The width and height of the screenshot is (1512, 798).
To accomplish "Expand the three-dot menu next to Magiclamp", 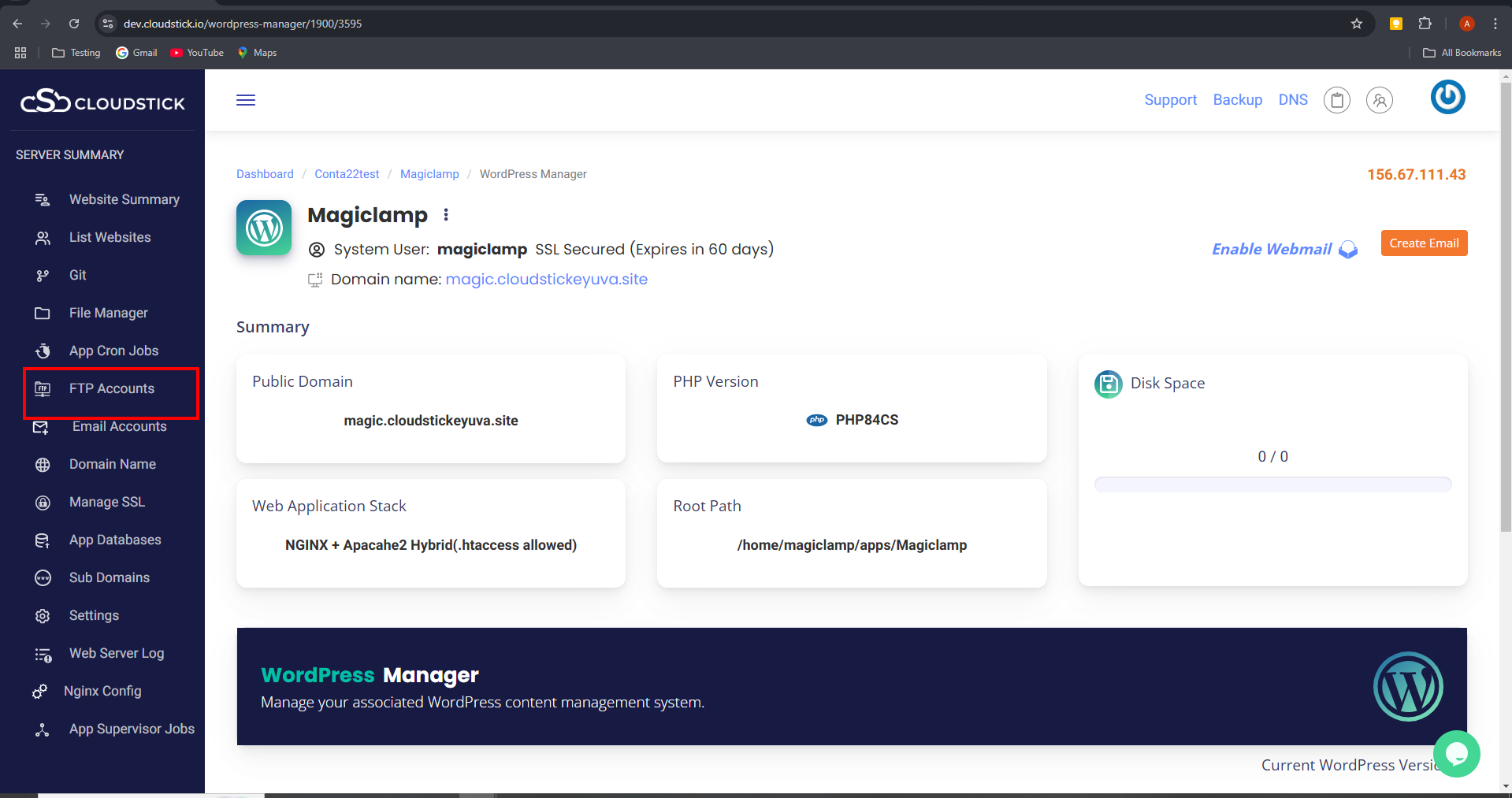I will pyautogui.click(x=446, y=215).
